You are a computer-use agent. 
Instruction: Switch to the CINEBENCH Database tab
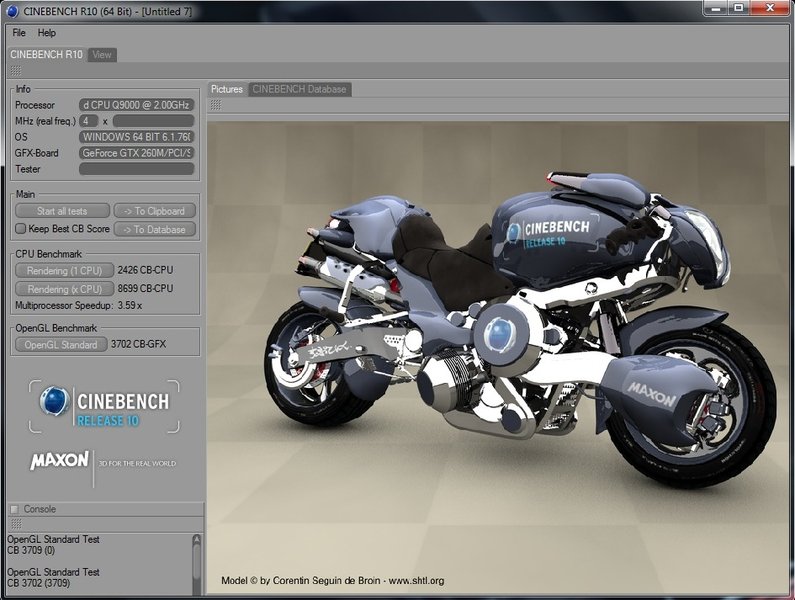(x=299, y=89)
